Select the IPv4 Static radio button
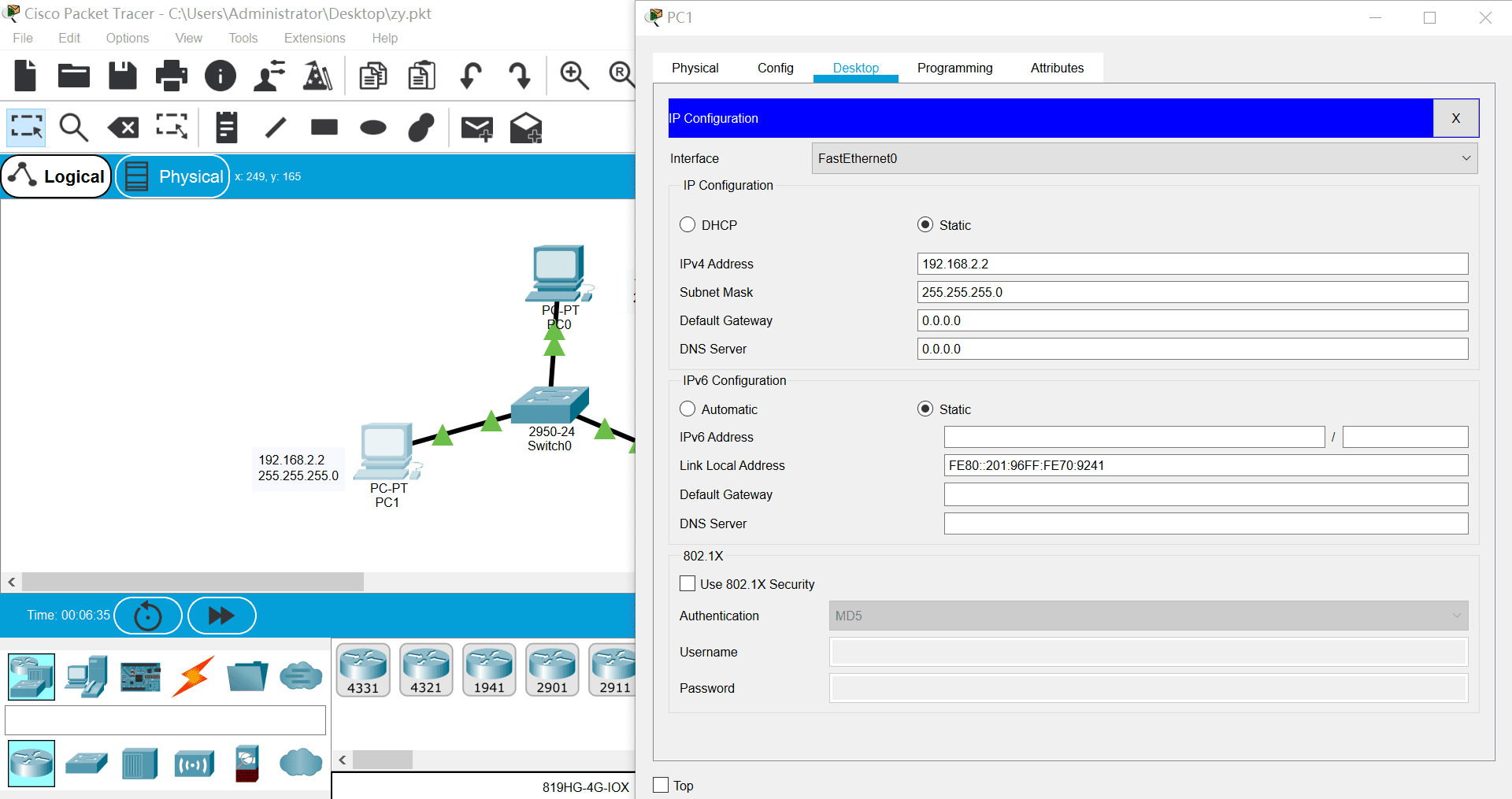The image size is (1512, 799). coord(925,225)
